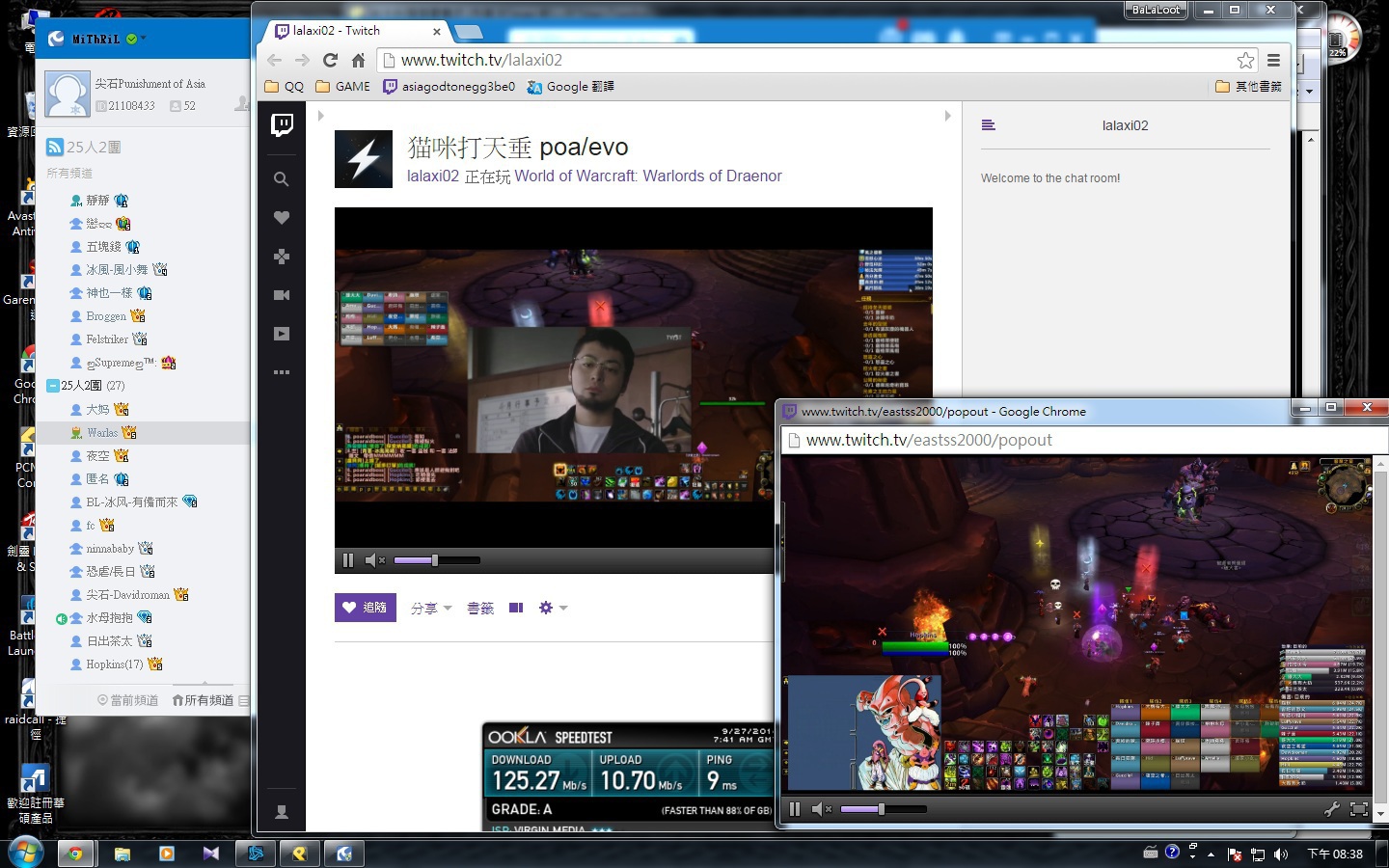The image size is (1389, 868).
Task: Open Chrome hamburger menu
Action: 1273,60
